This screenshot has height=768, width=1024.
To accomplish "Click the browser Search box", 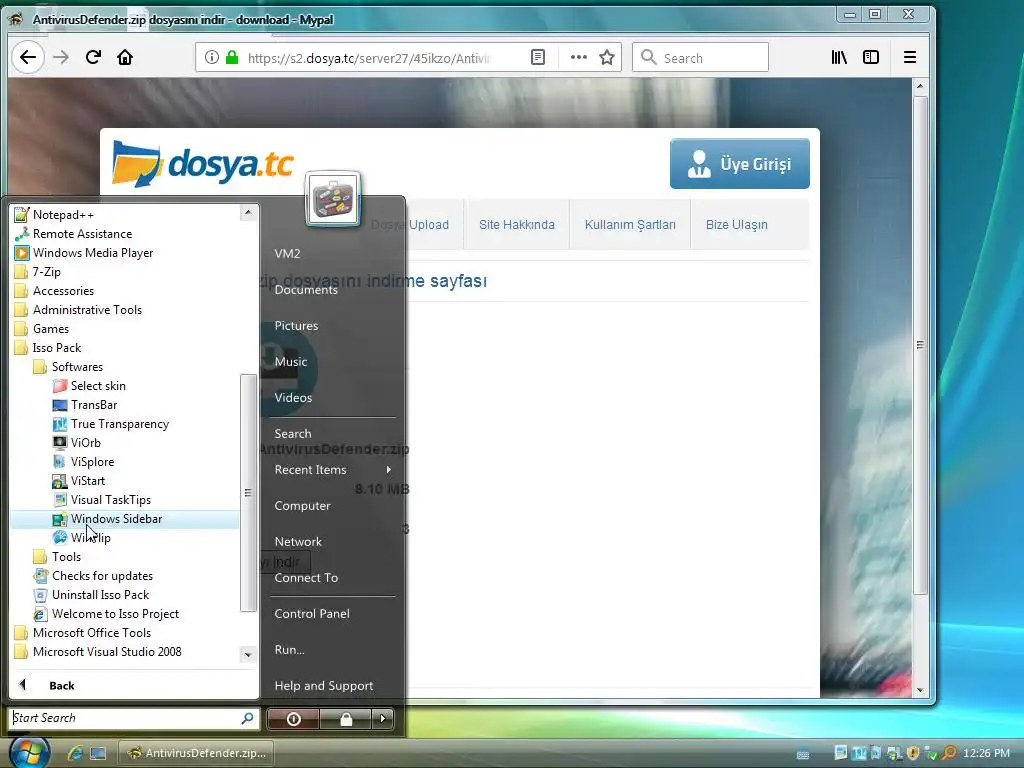I will 700,57.
